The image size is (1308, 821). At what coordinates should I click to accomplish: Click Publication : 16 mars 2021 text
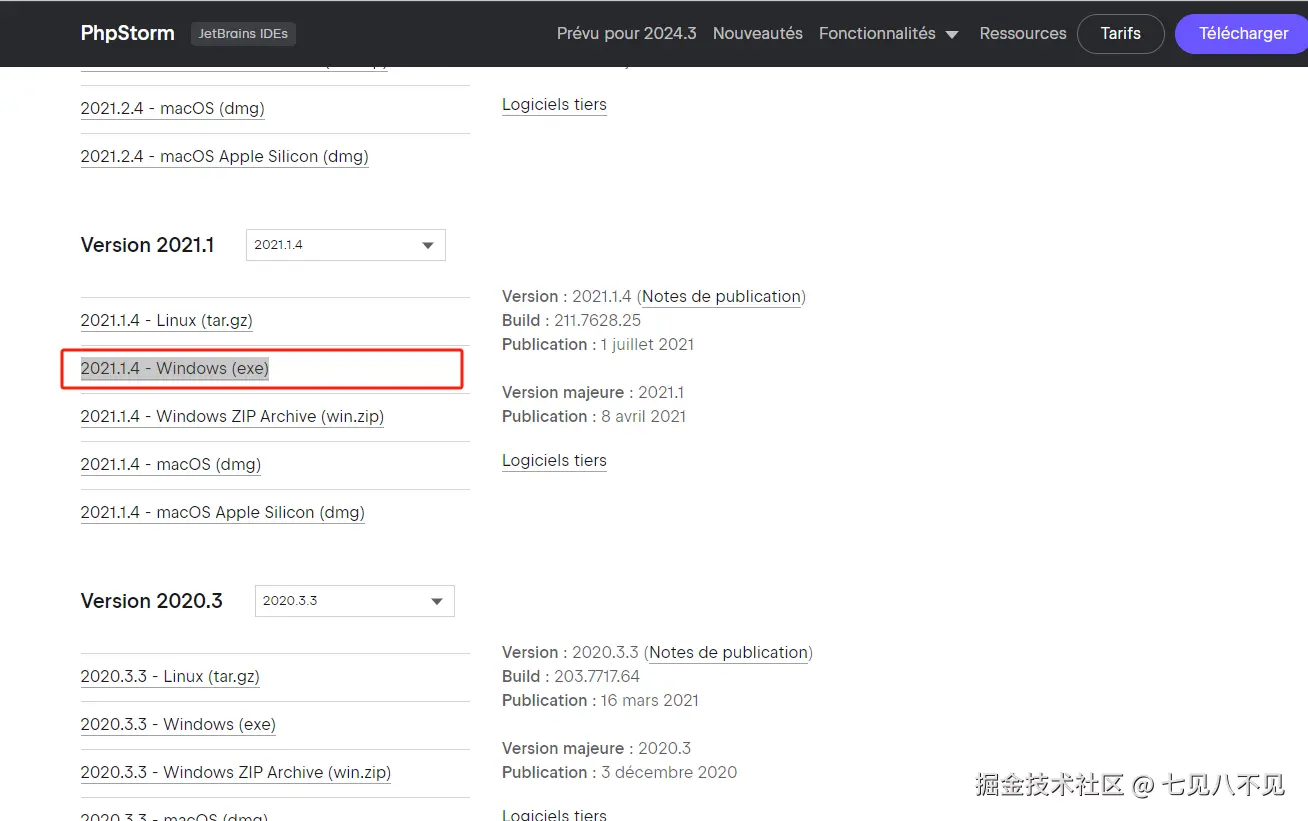coord(600,700)
